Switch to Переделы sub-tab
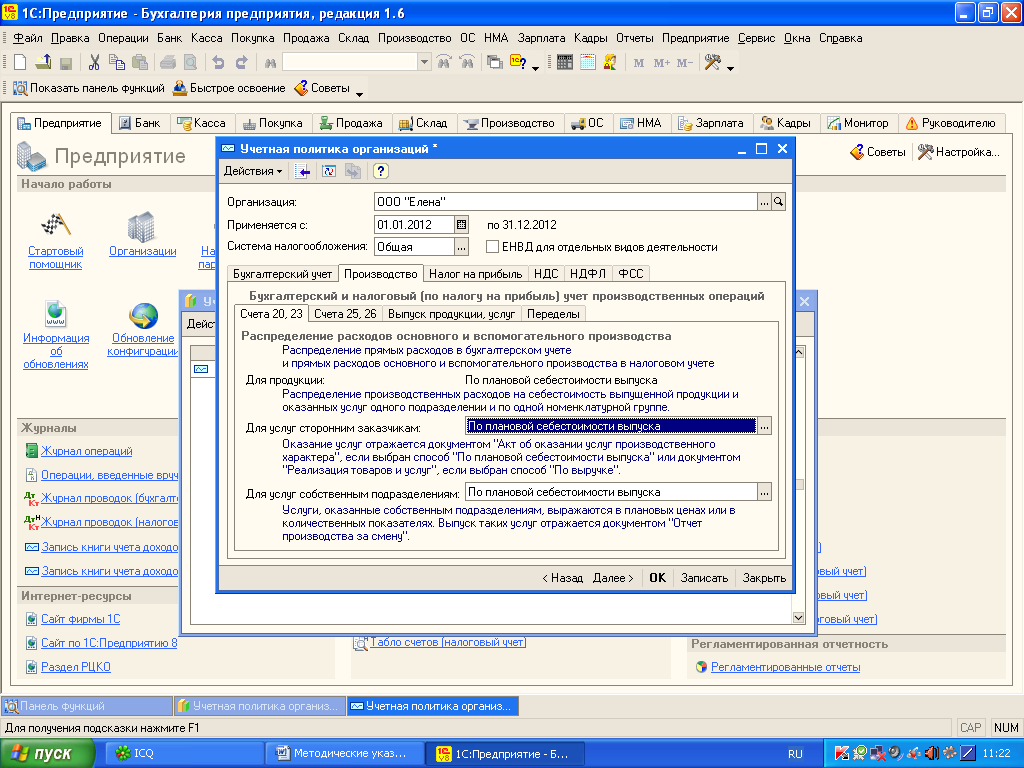This screenshot has width=1024, height=768. tap(553, 314)
